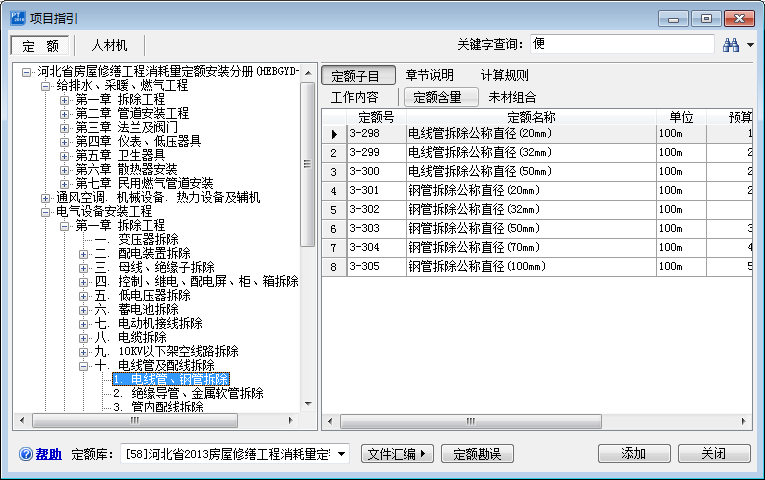Collapse the 给排水、采暖、燃气工程 node

45,86
